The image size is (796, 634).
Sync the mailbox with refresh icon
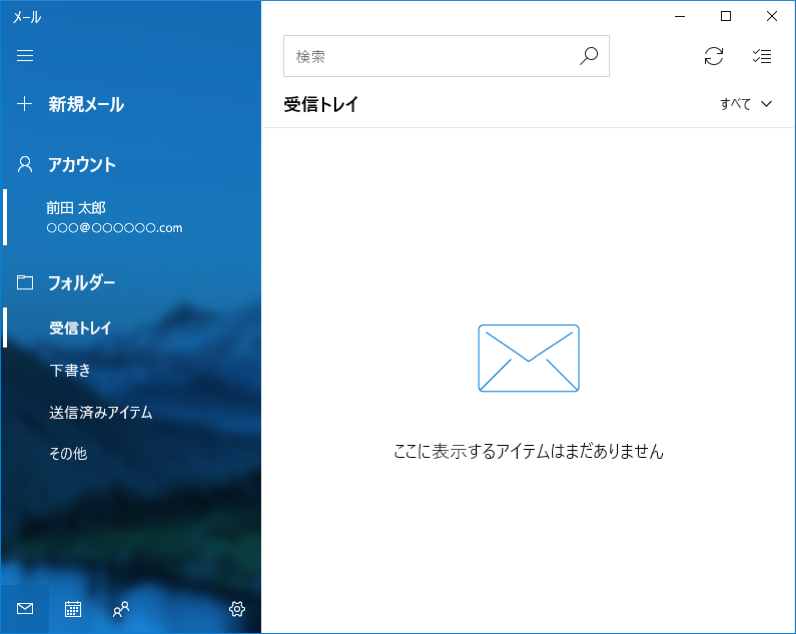click(x=714, y=57)
